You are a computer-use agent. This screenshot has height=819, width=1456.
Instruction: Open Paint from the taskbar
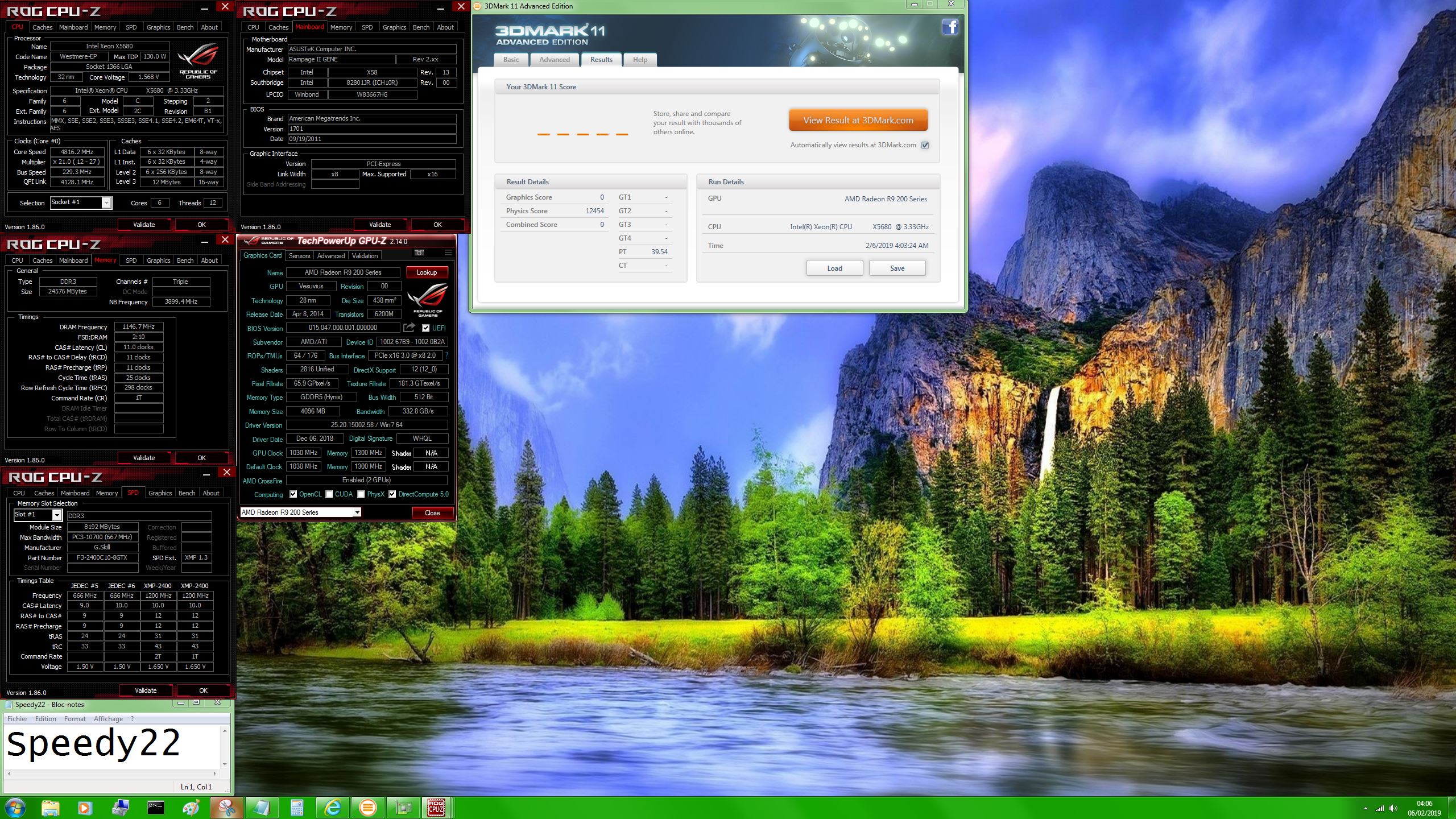(191, 808)
